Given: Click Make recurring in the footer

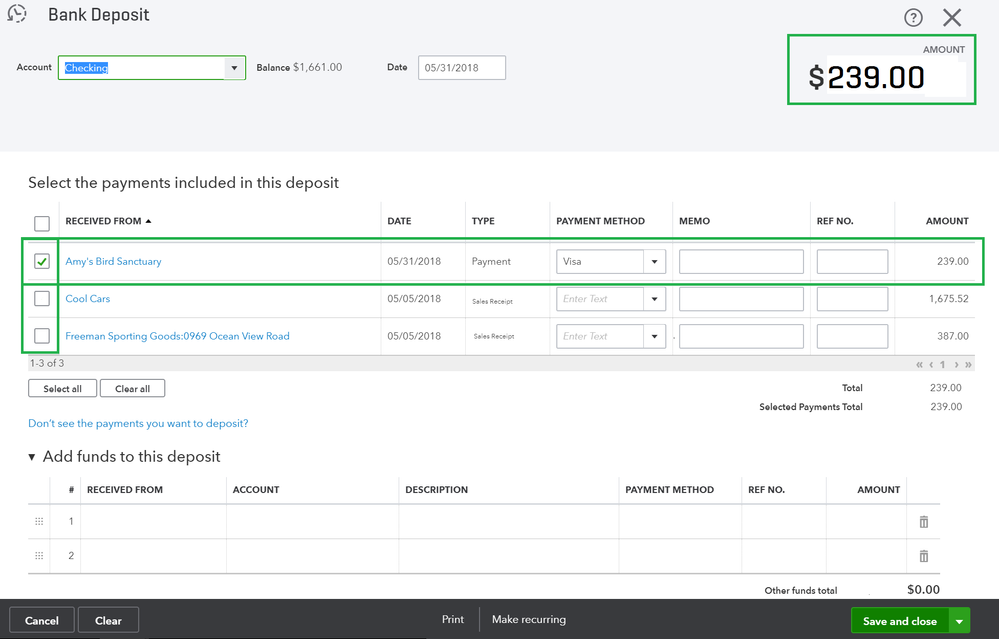Looking at the screenshot, I should [528, 619].
